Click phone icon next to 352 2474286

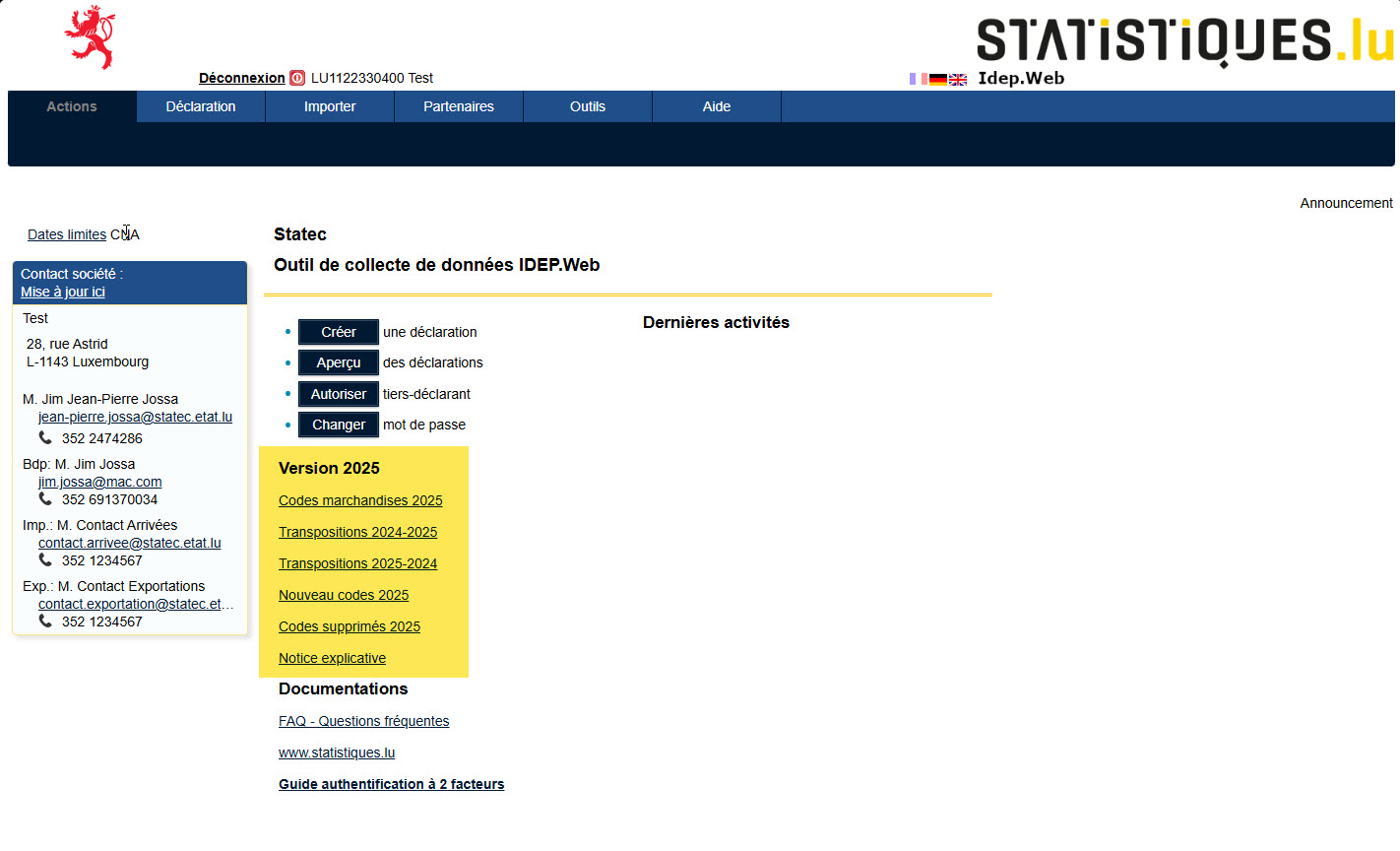point(45,437)
